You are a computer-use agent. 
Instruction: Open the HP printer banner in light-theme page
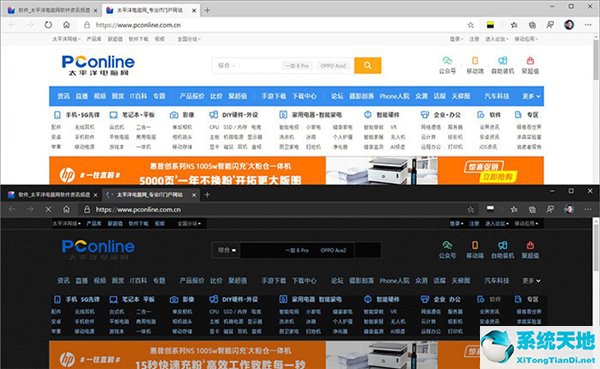tap(296, 170)
